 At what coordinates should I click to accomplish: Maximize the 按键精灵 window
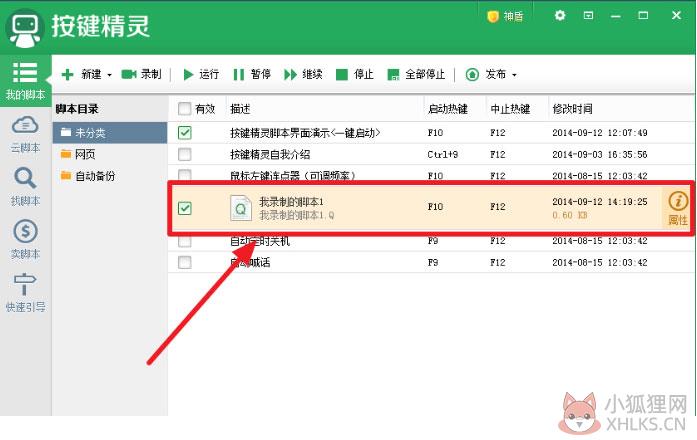pos(643,16)
